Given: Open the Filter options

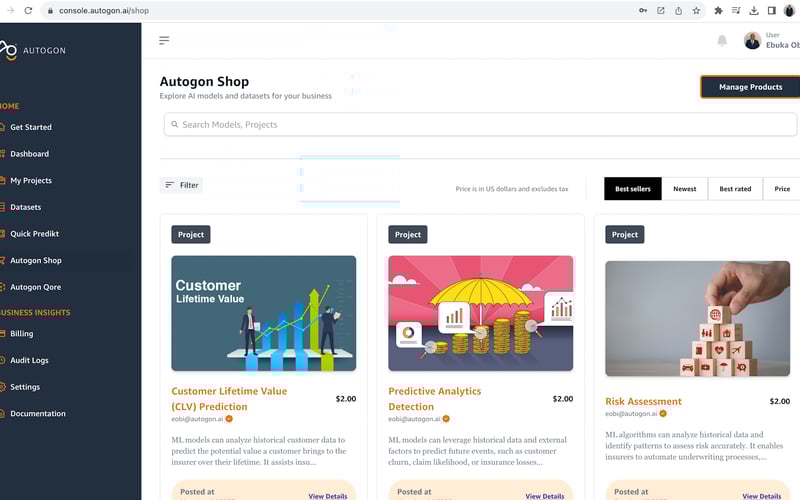Looking at the screenshot, I should 182,185.
